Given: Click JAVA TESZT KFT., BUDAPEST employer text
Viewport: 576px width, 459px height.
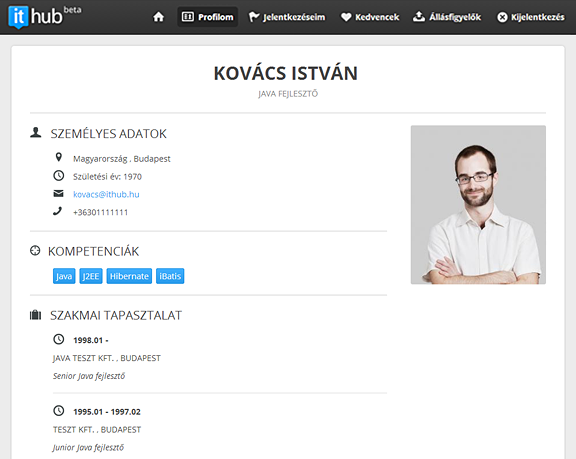Looking at the screenshot, I should pyautogui.click(x=107, y=358).
